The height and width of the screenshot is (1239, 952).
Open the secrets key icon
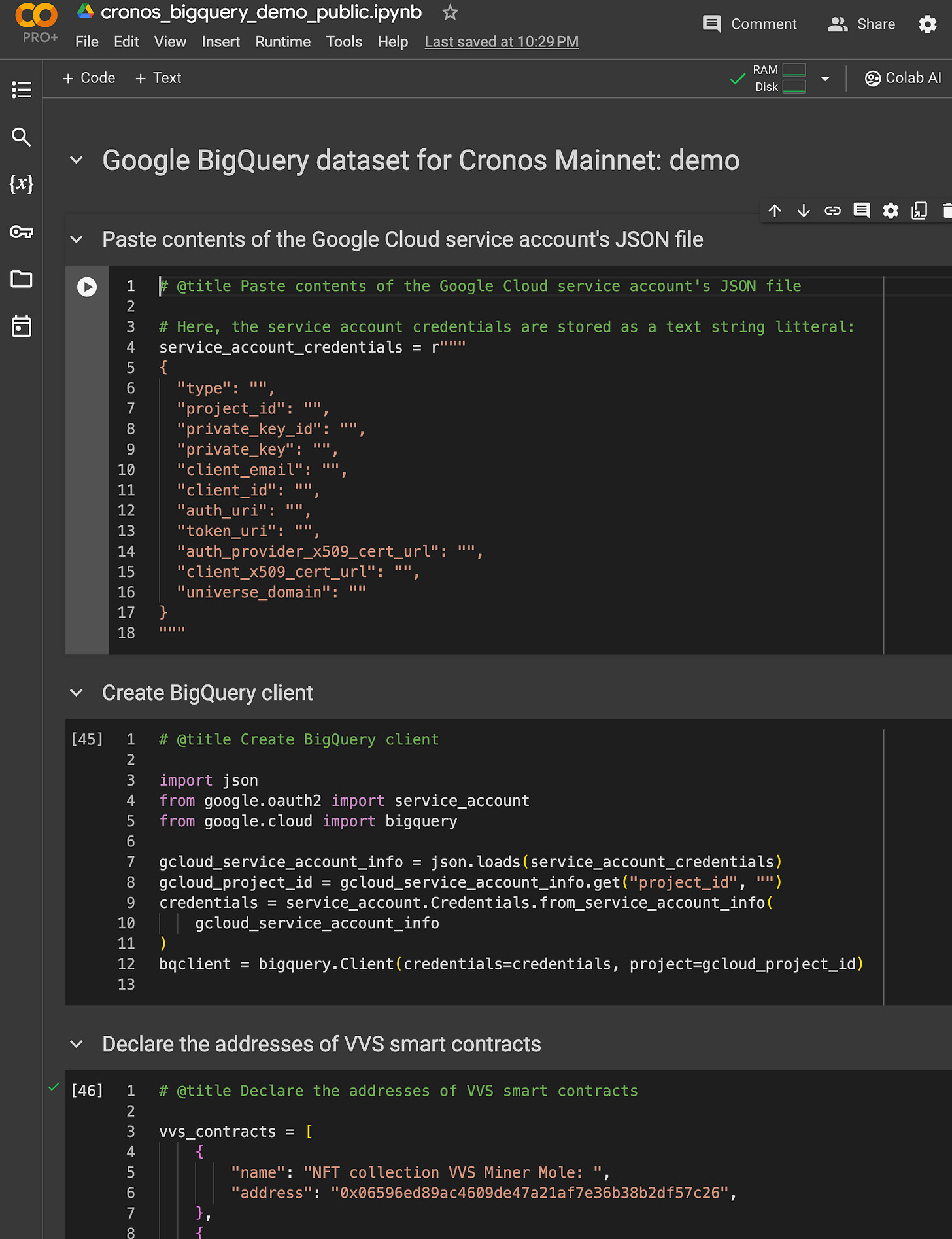pyautogui.click(x=22, y=232)
